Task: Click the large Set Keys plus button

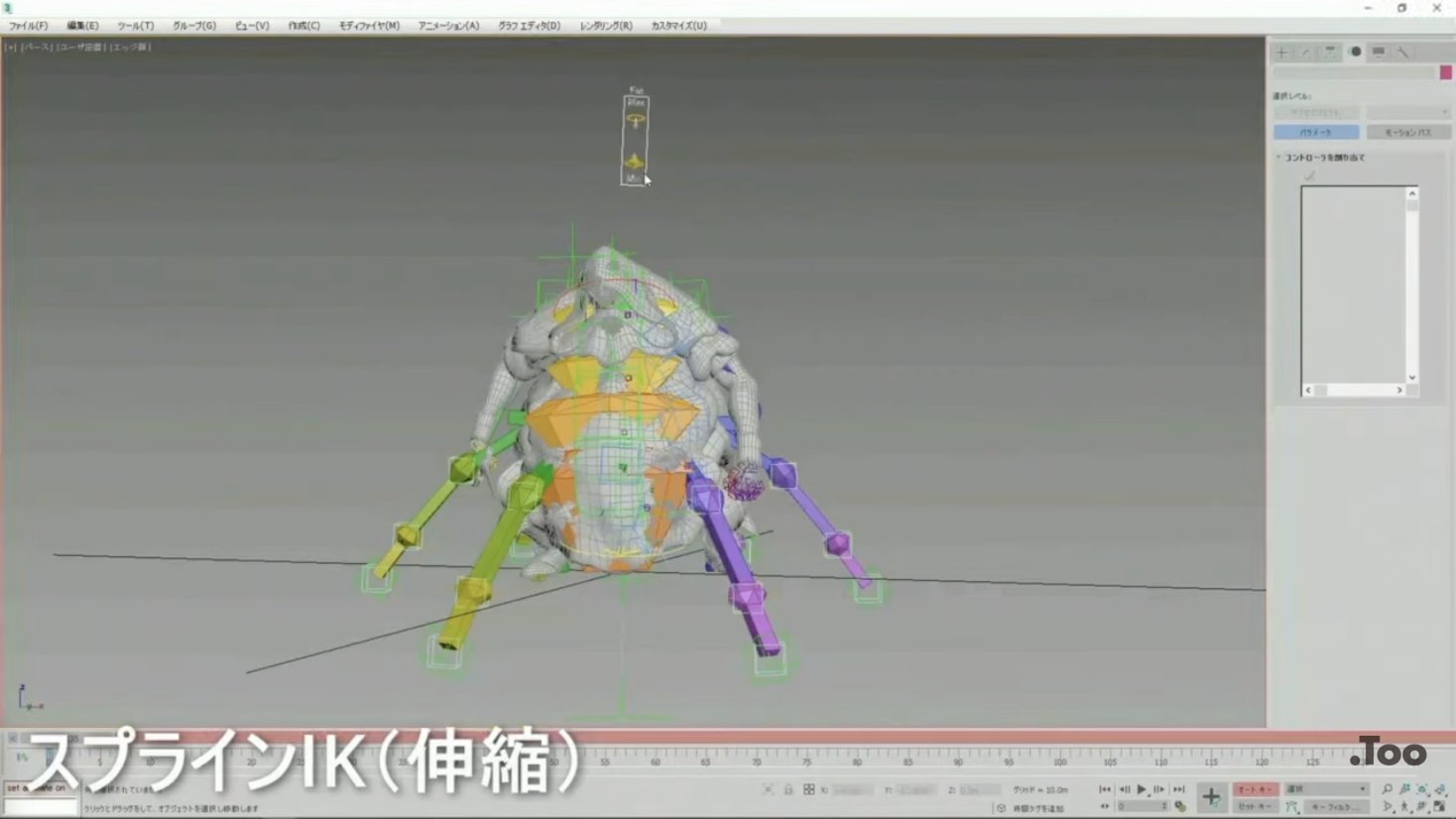Action: tap(1211, 796)
